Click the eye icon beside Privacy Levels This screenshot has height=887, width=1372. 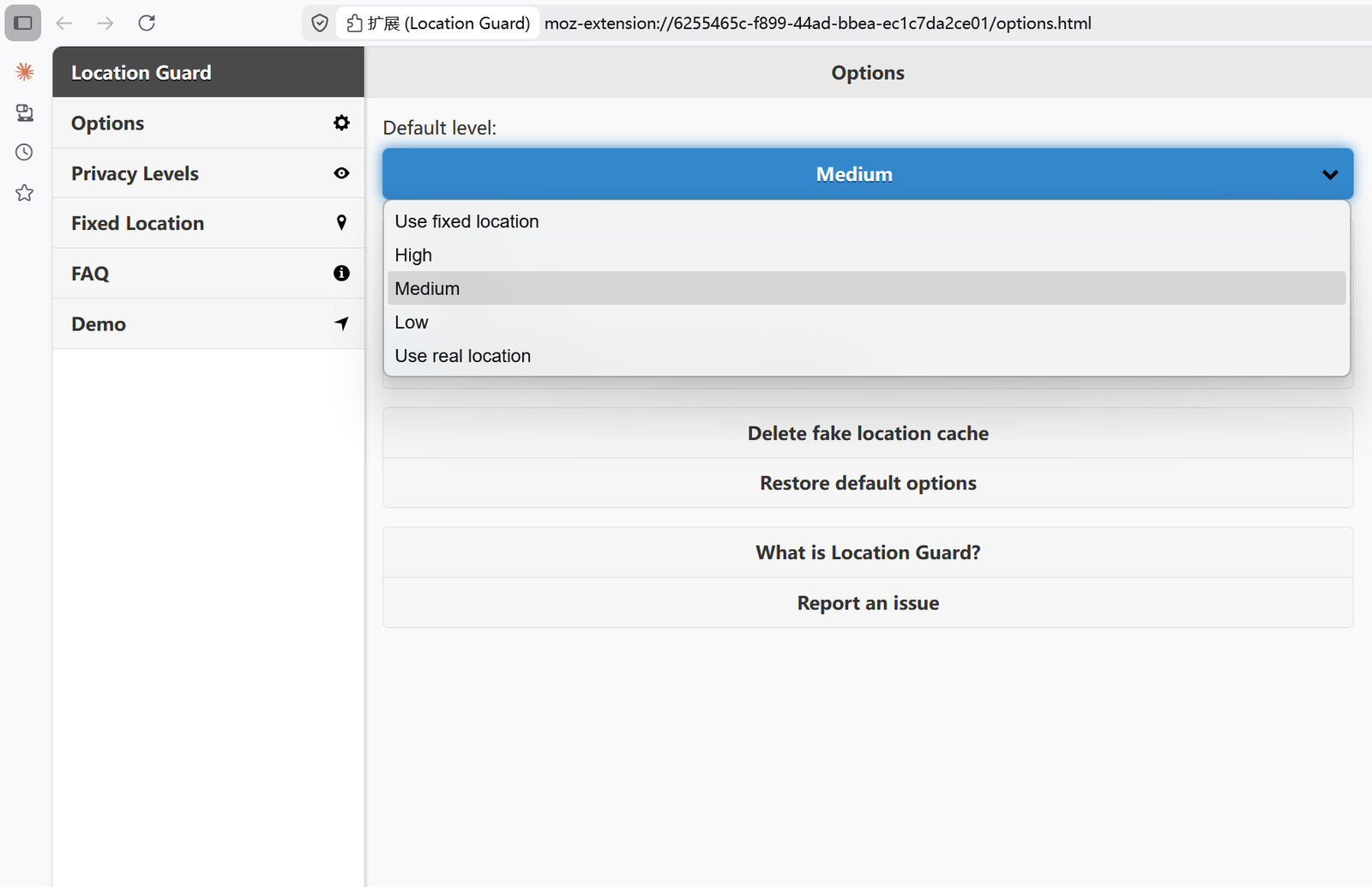click(x=341, y=173)
